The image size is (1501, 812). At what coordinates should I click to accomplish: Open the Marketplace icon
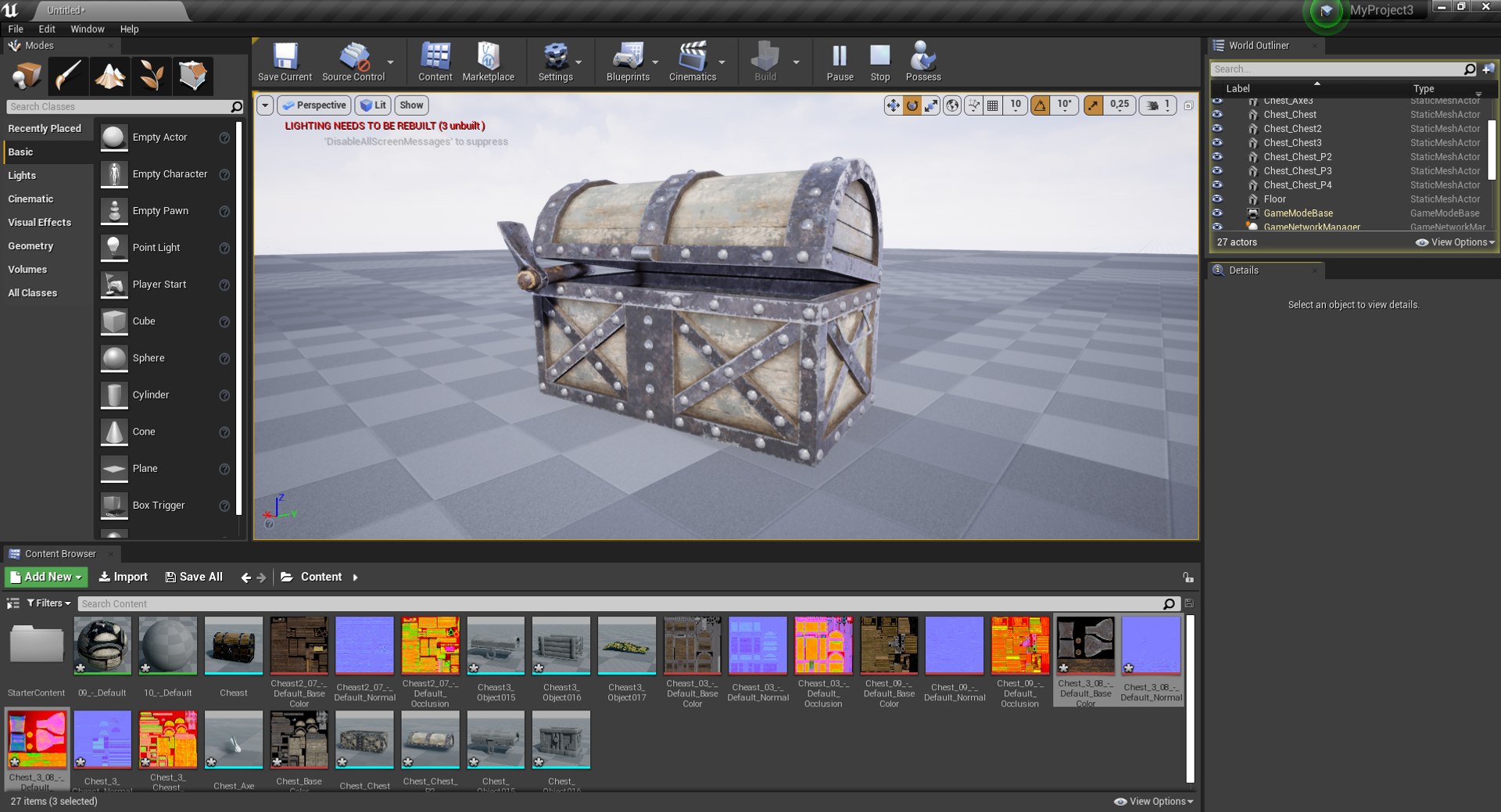coord(489,61)
